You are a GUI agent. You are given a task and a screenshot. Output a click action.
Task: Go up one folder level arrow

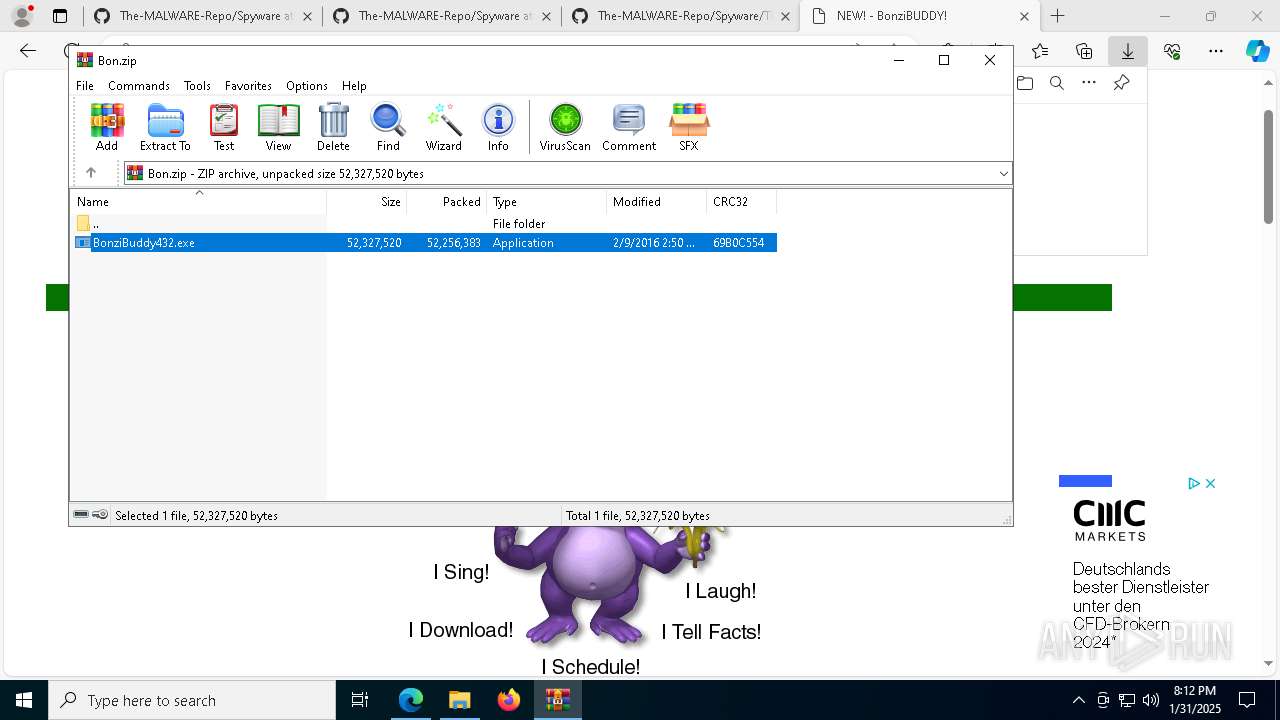coord(91,173)
